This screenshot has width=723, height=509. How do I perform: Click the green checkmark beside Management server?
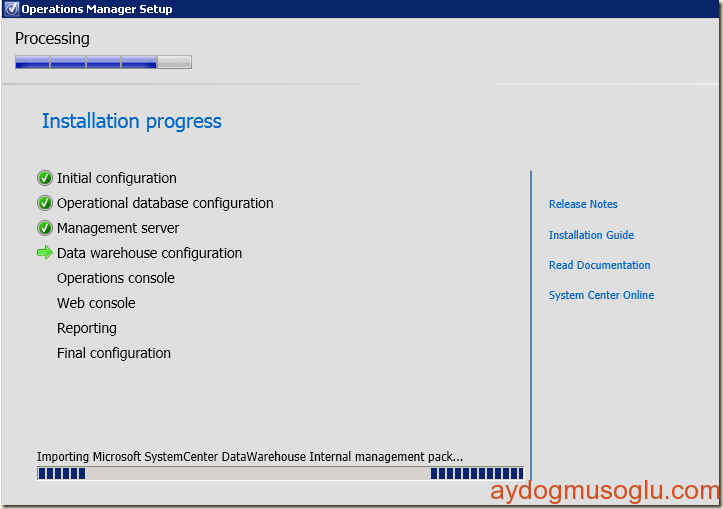45,228
